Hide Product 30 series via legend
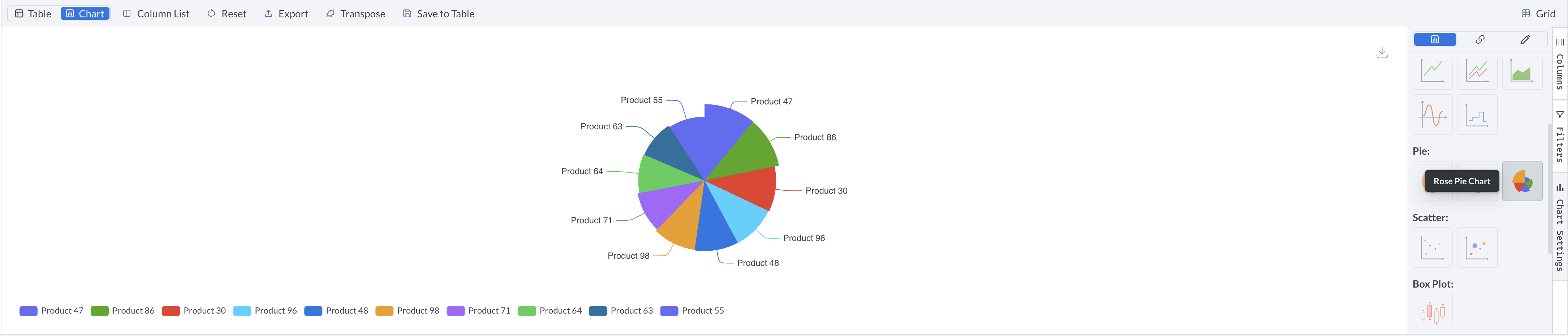Image resolution: width=1568 pixels, height=336 pixels. coord(194,311)
